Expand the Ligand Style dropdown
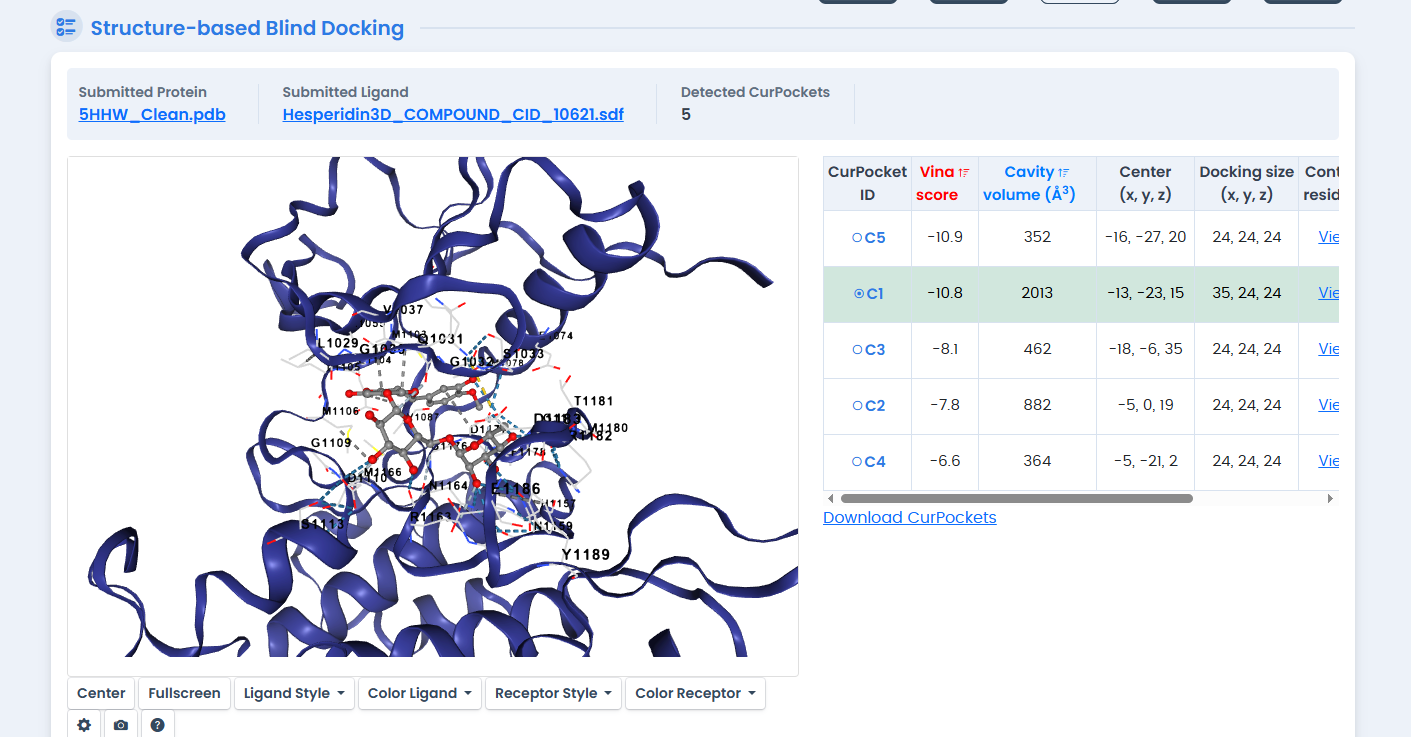 [294, 693]
